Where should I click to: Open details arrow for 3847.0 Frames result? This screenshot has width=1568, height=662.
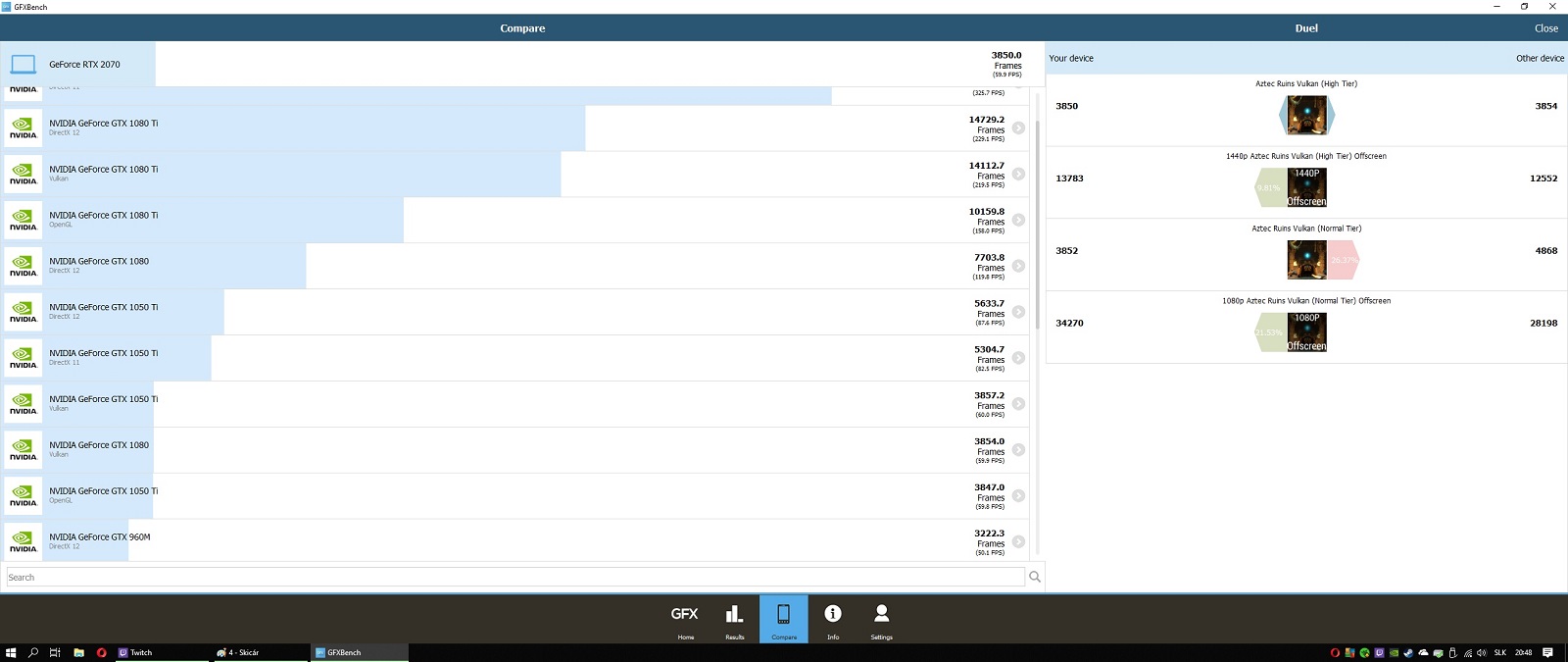(x=1018, y=497)
